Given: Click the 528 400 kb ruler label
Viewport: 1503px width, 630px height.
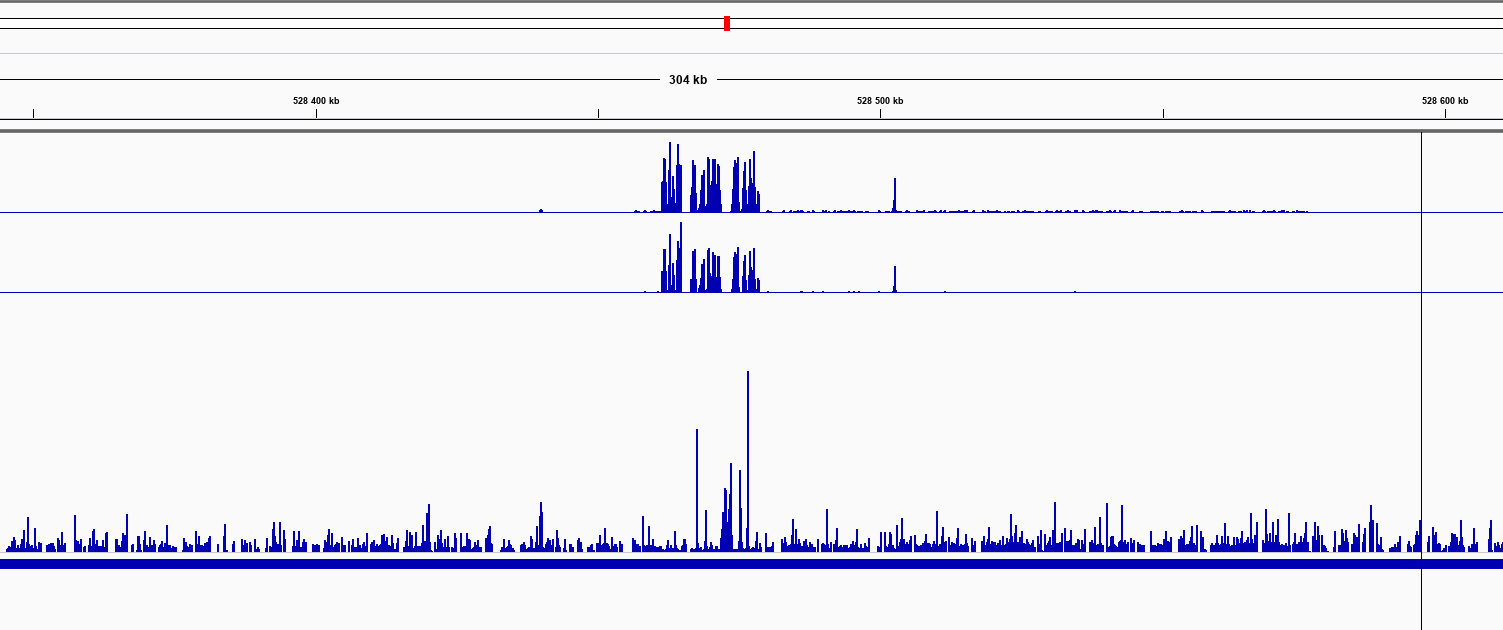Looking at the screenshot, I should (316, 101).
